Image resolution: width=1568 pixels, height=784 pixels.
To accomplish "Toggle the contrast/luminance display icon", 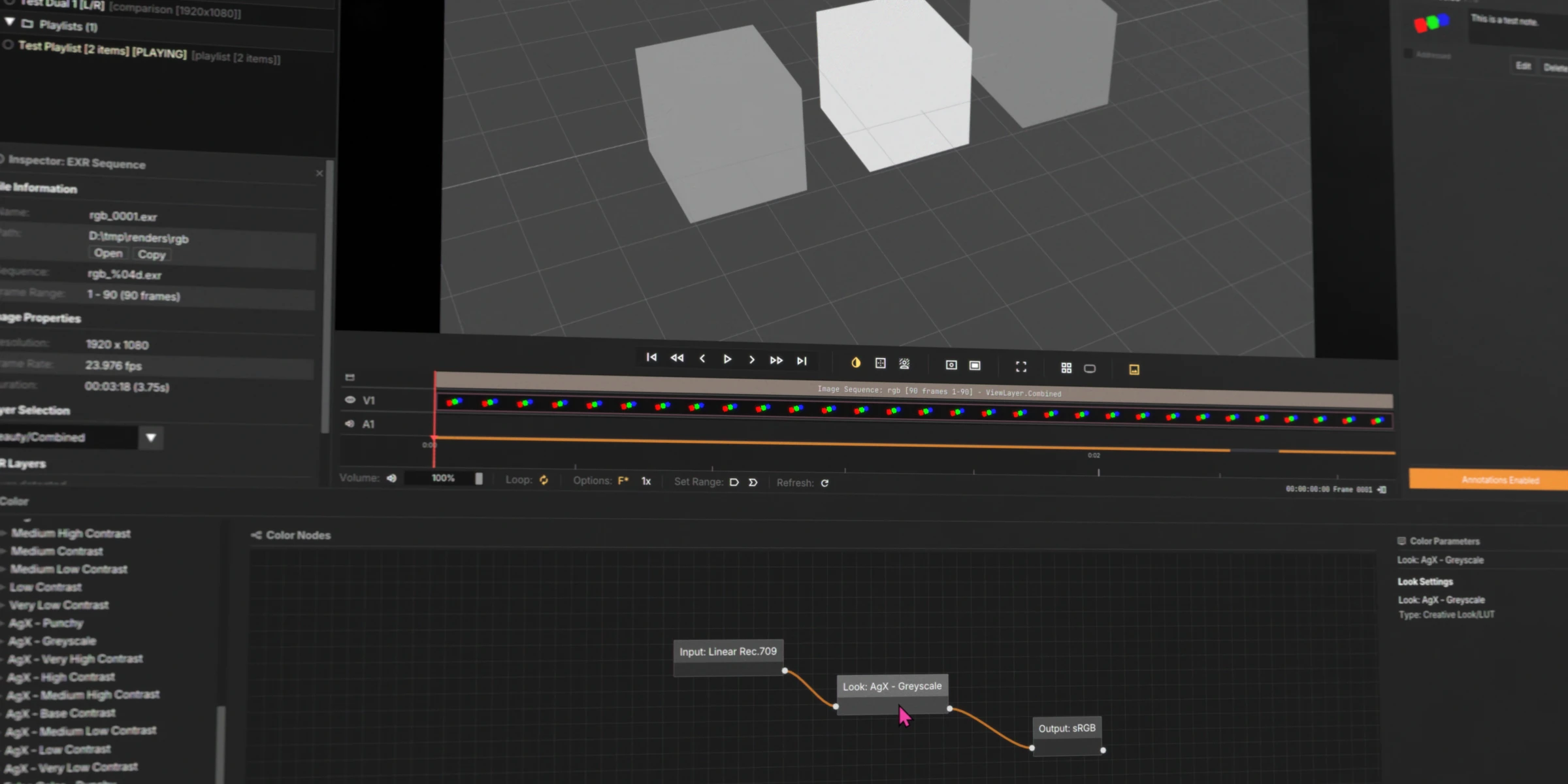I will tap(856, 364).
